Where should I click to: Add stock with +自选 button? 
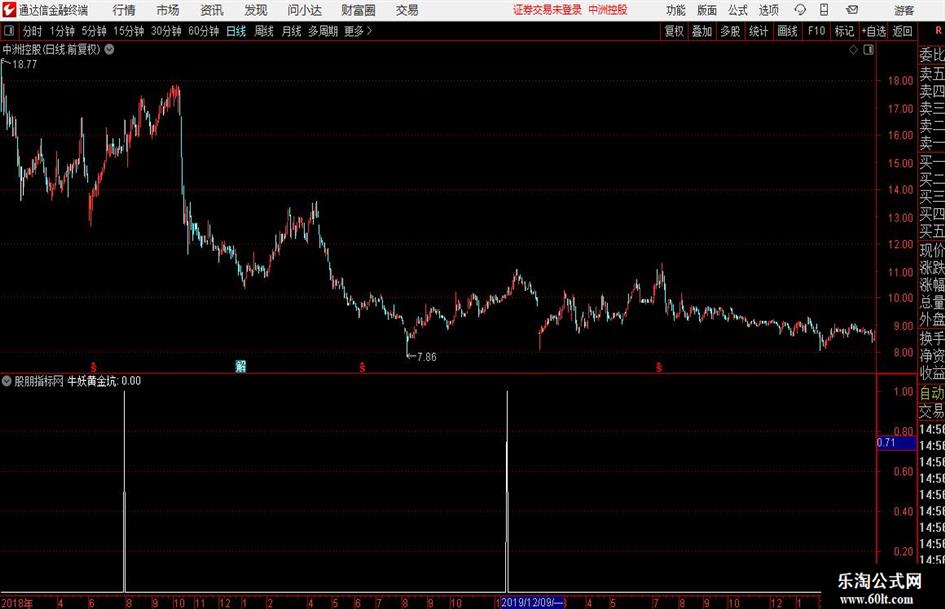coord(874,31)
